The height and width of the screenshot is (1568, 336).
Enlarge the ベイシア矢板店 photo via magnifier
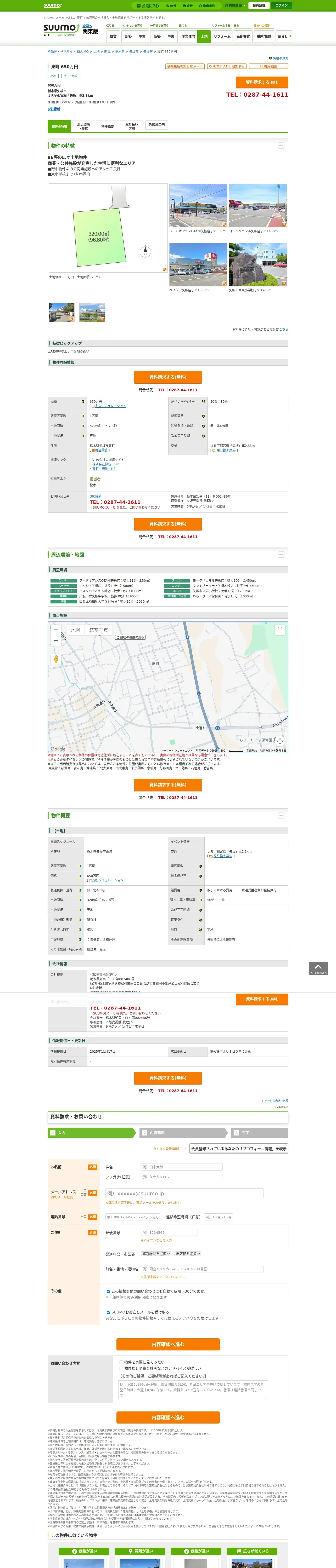[x=225, y=284]
